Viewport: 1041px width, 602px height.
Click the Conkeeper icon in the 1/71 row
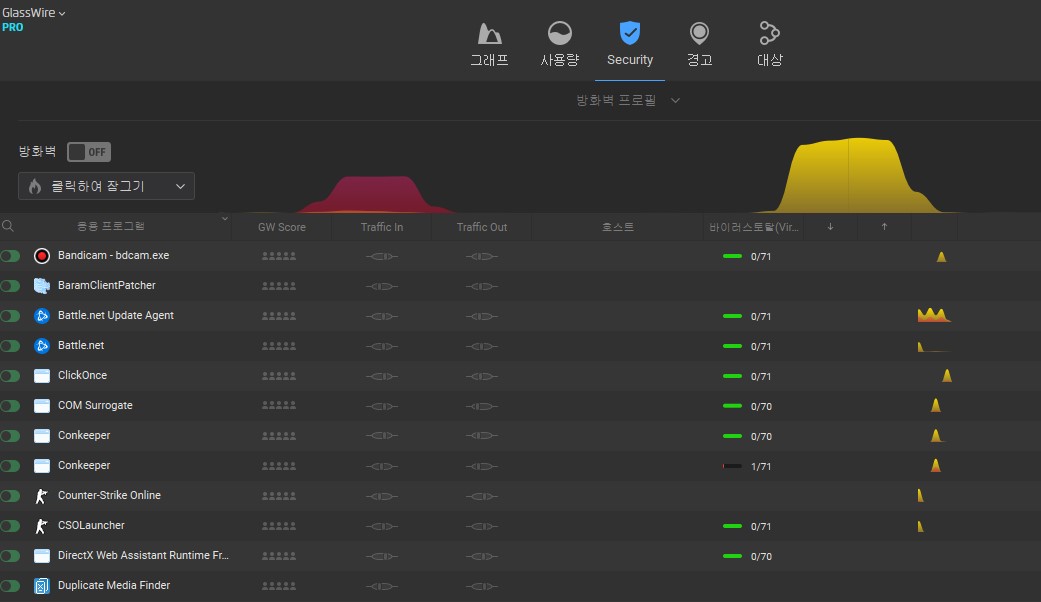coord(42,466)
